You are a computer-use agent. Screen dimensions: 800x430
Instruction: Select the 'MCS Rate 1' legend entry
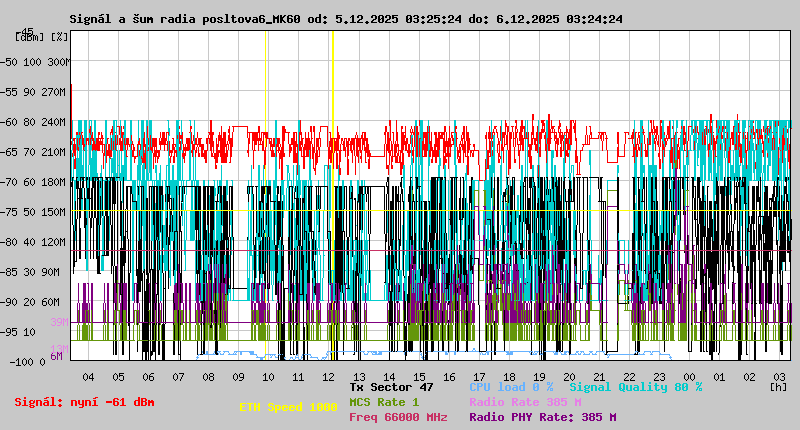384,402
